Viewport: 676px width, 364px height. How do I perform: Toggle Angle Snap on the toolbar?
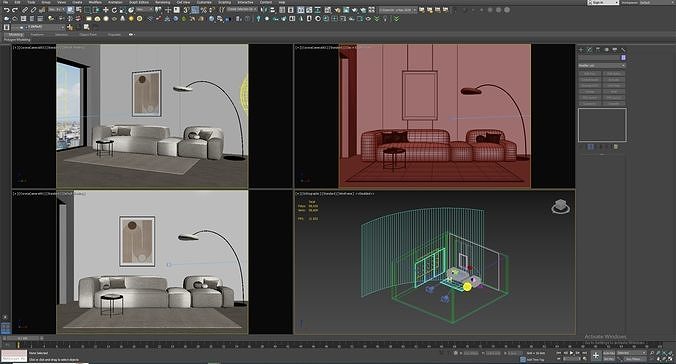coord(195,9)
